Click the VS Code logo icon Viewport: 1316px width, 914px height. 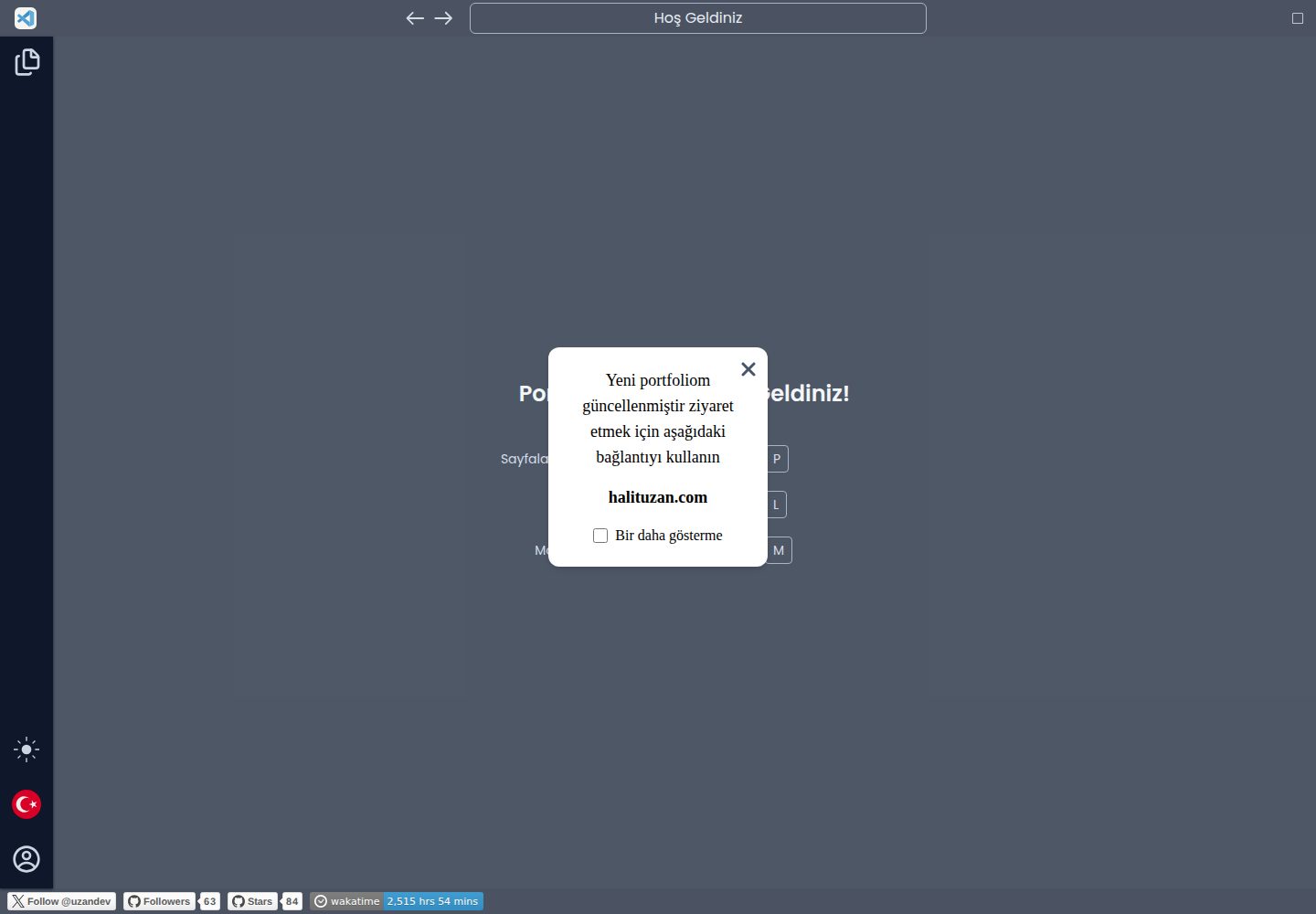(26, 17)
